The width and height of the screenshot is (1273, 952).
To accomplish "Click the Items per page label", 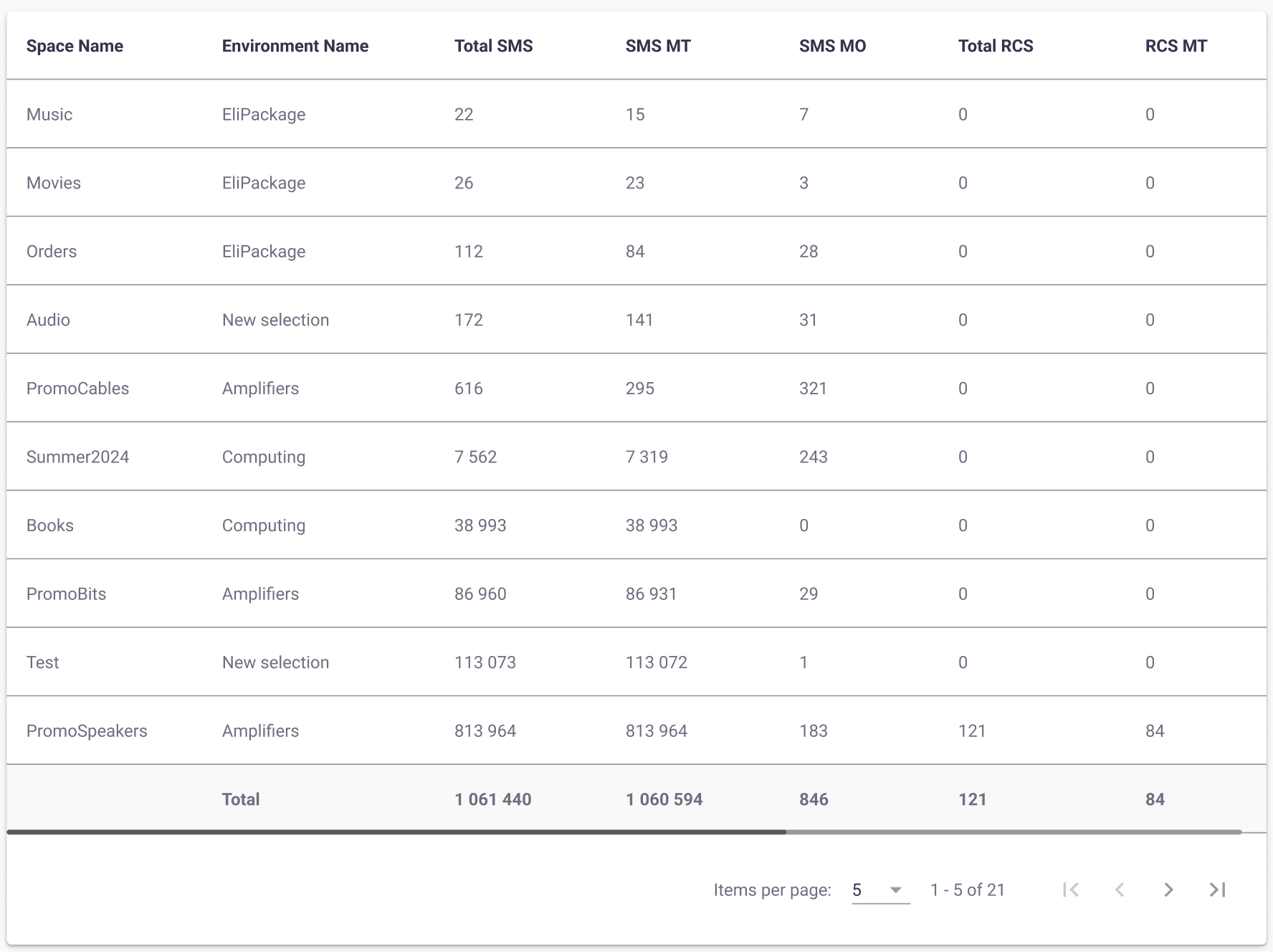I will click(773, 890).
